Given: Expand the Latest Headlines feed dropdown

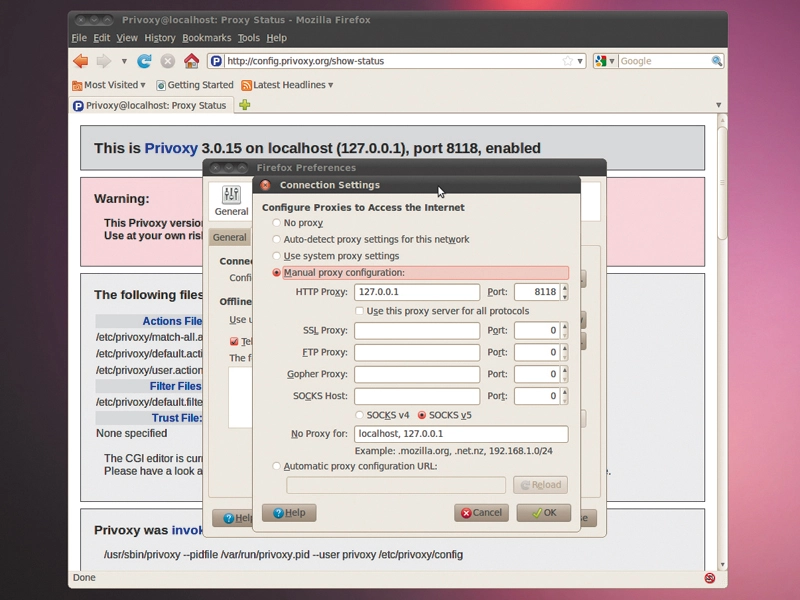Looking at the screenshot, I should tap(287, 85).
